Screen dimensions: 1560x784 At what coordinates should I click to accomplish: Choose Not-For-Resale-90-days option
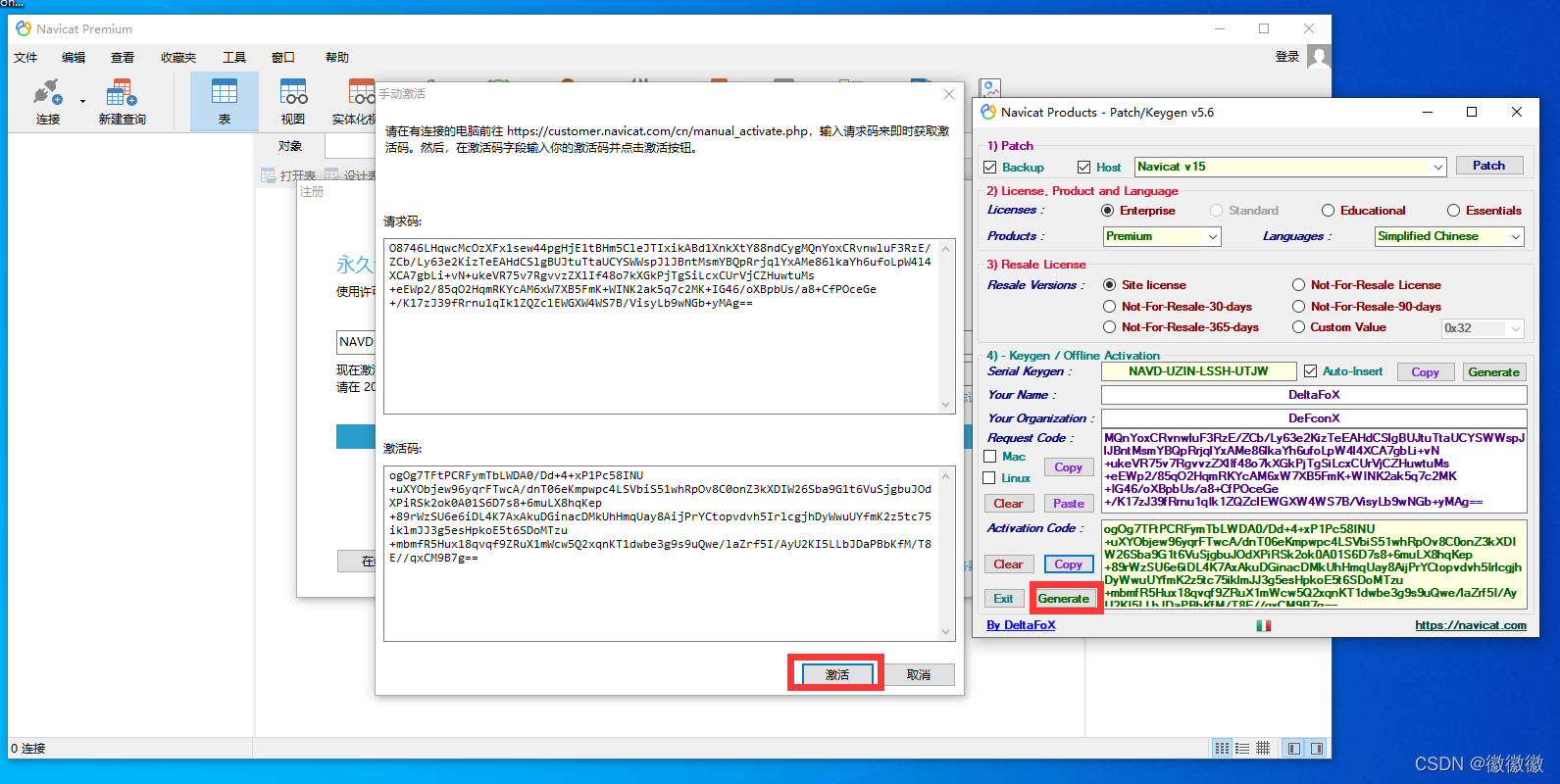coord(1298,307)
